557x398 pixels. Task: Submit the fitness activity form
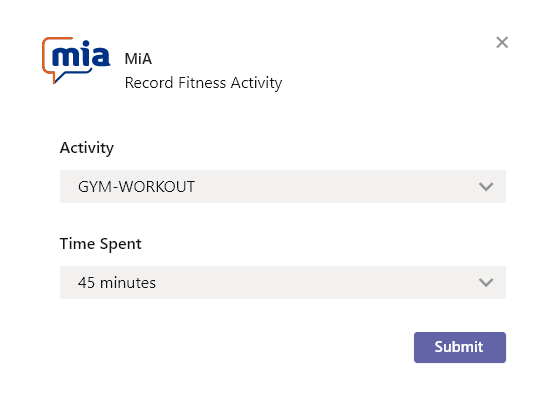[x=460, y=347]
